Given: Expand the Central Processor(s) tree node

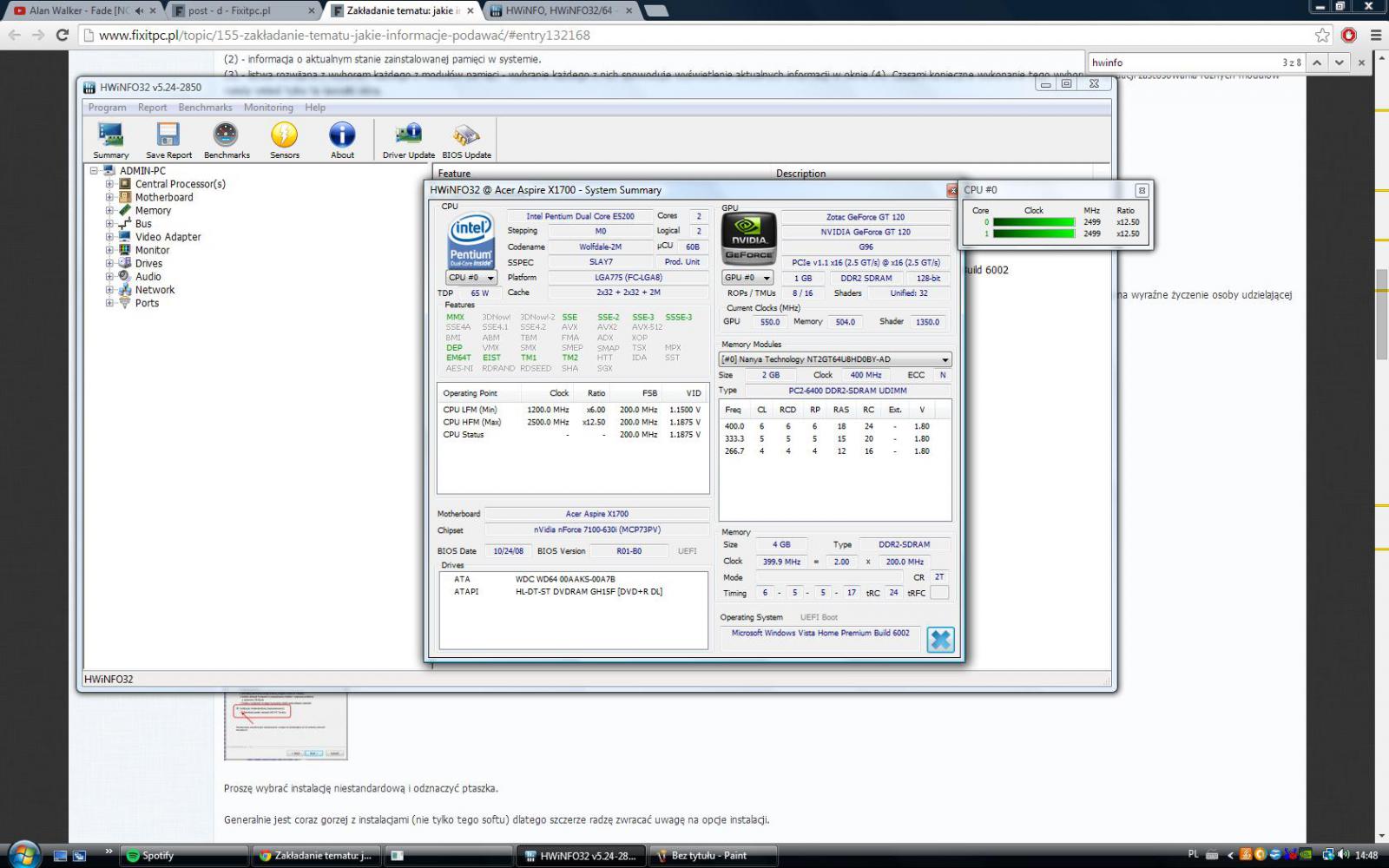Looking at the screenshot, I should [109, 184].
